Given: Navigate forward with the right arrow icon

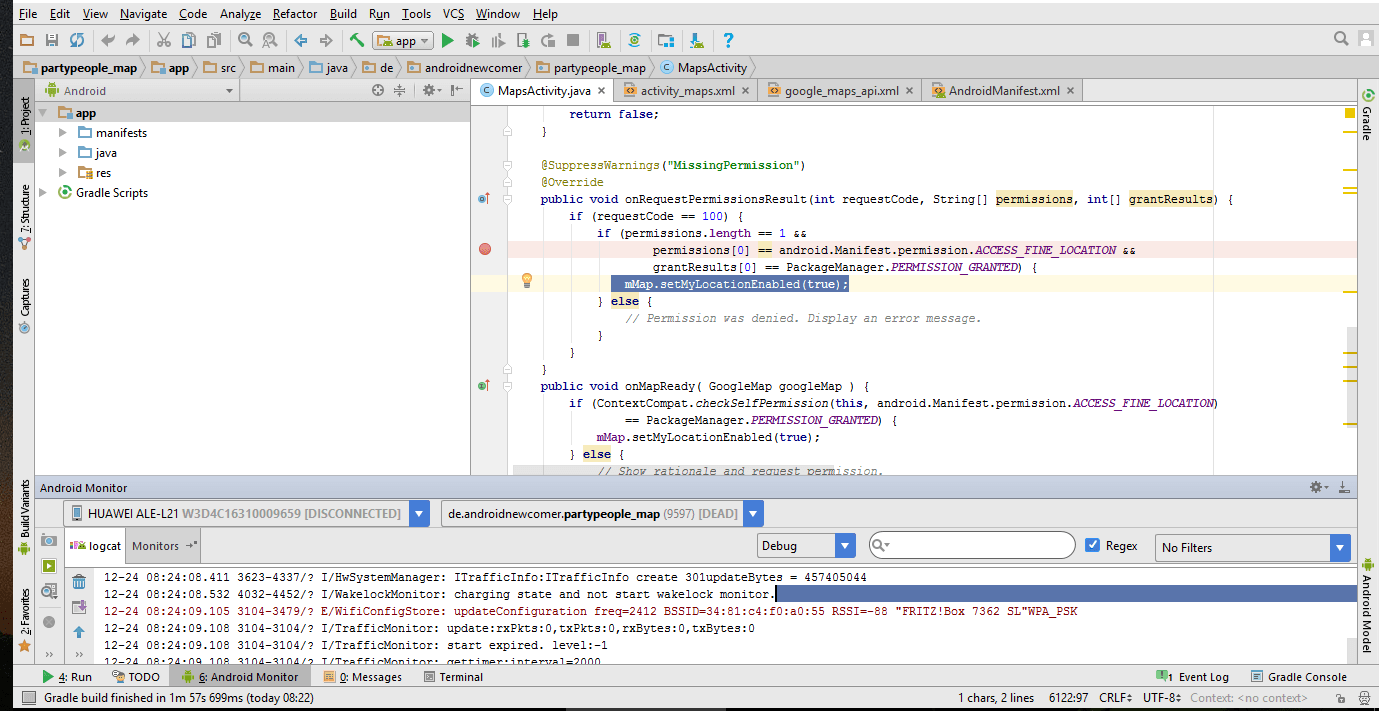Looking at the screenshot, I should click(x=325, y=41).
